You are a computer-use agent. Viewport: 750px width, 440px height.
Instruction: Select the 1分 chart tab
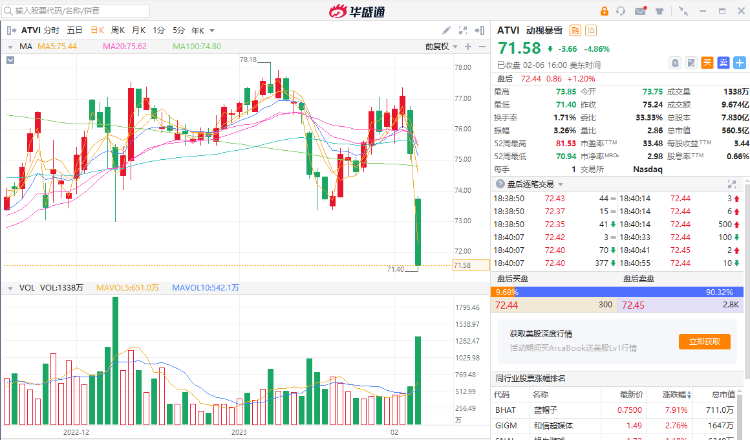159,31
